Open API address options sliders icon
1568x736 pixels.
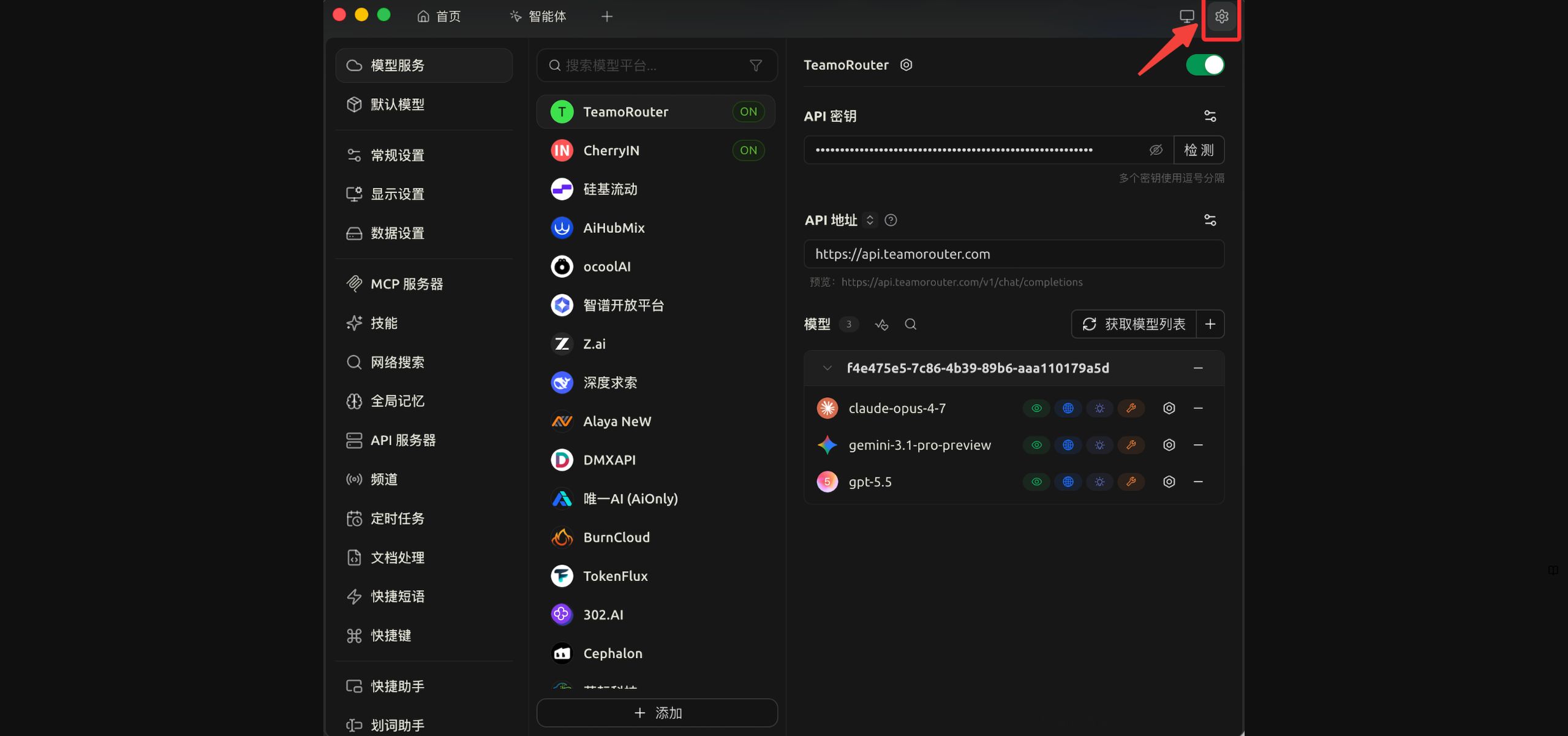1210,220
